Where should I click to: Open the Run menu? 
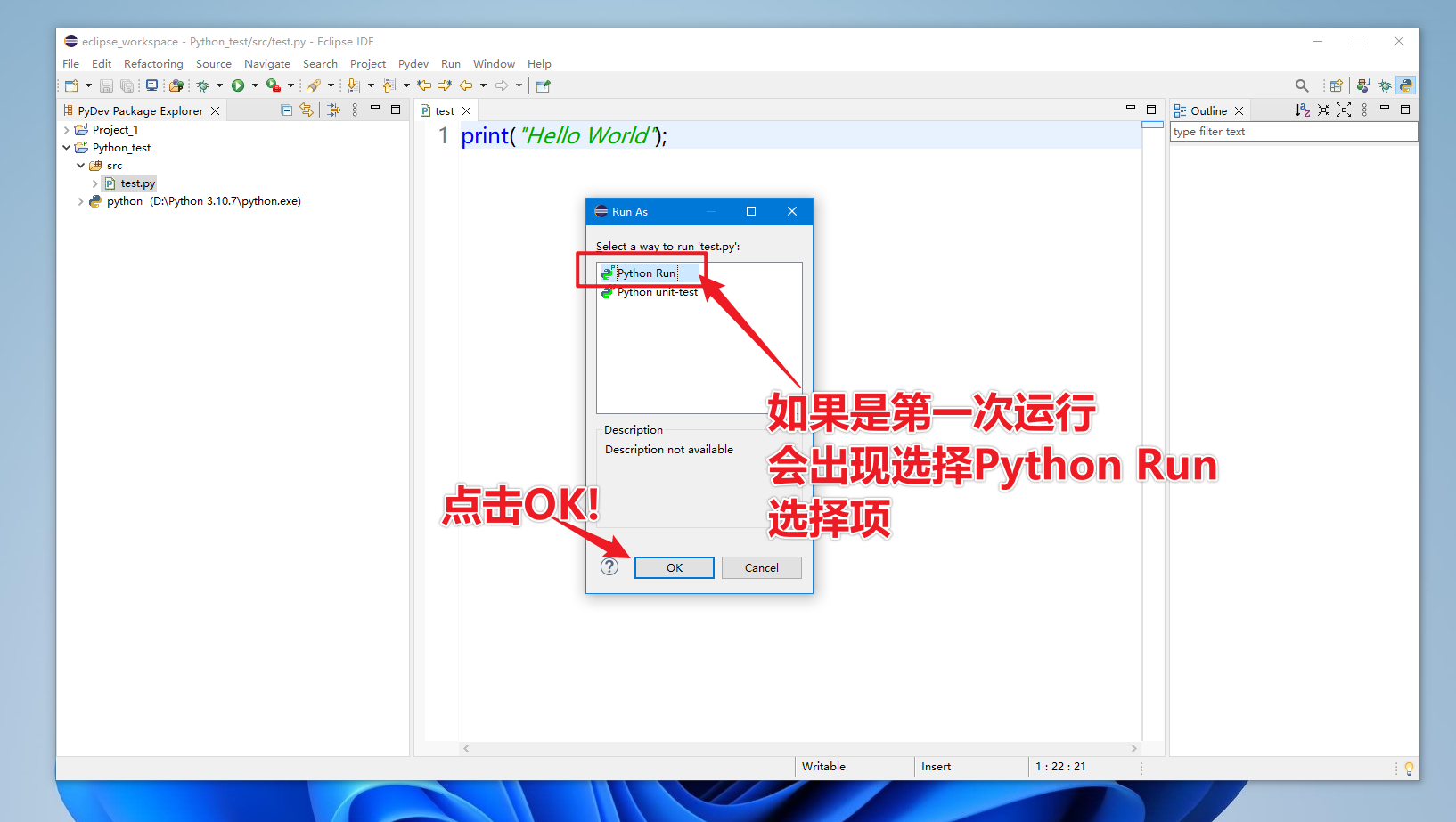[451, 64]
